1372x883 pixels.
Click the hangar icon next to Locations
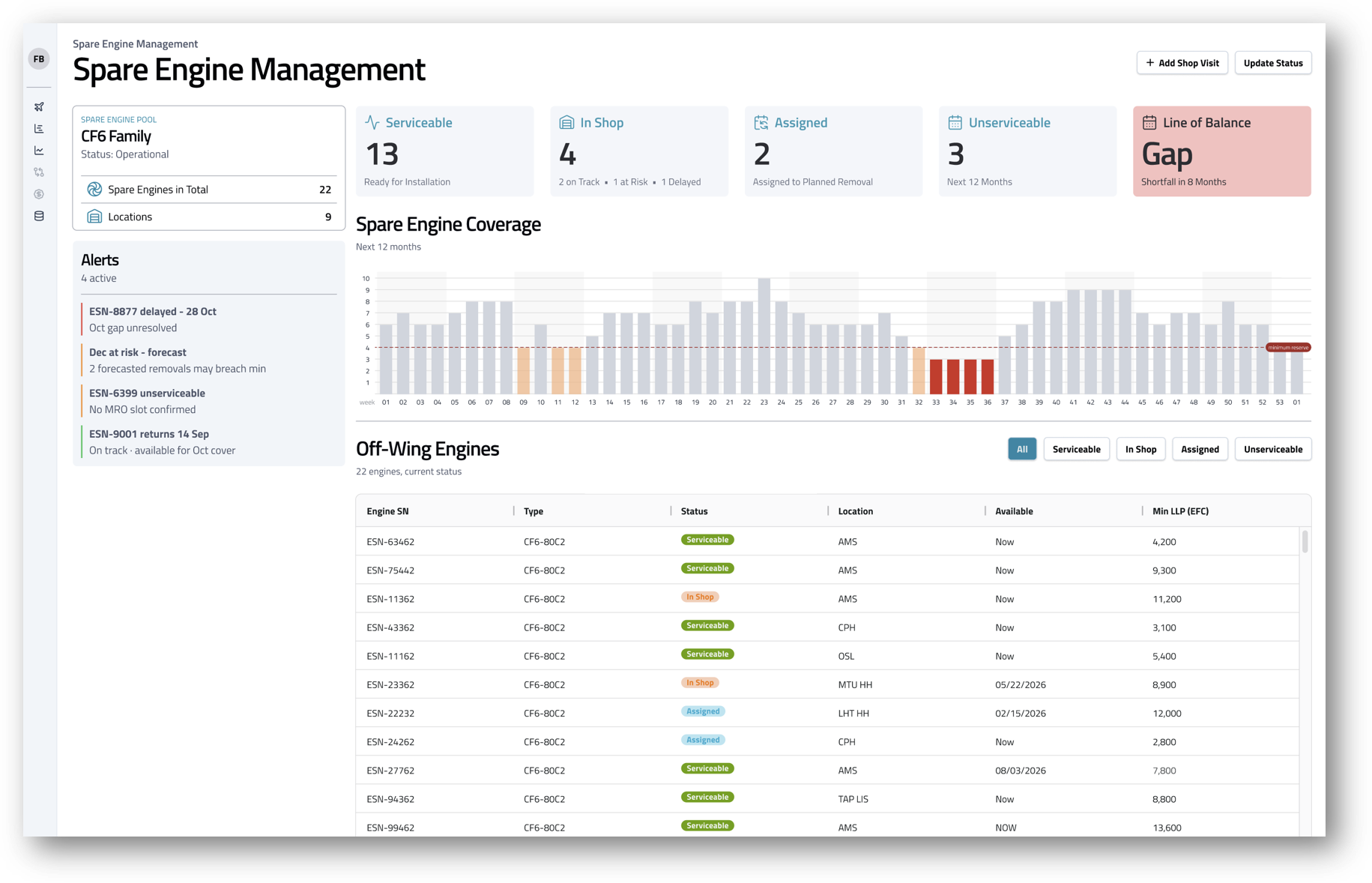click(x=94, y=217)
